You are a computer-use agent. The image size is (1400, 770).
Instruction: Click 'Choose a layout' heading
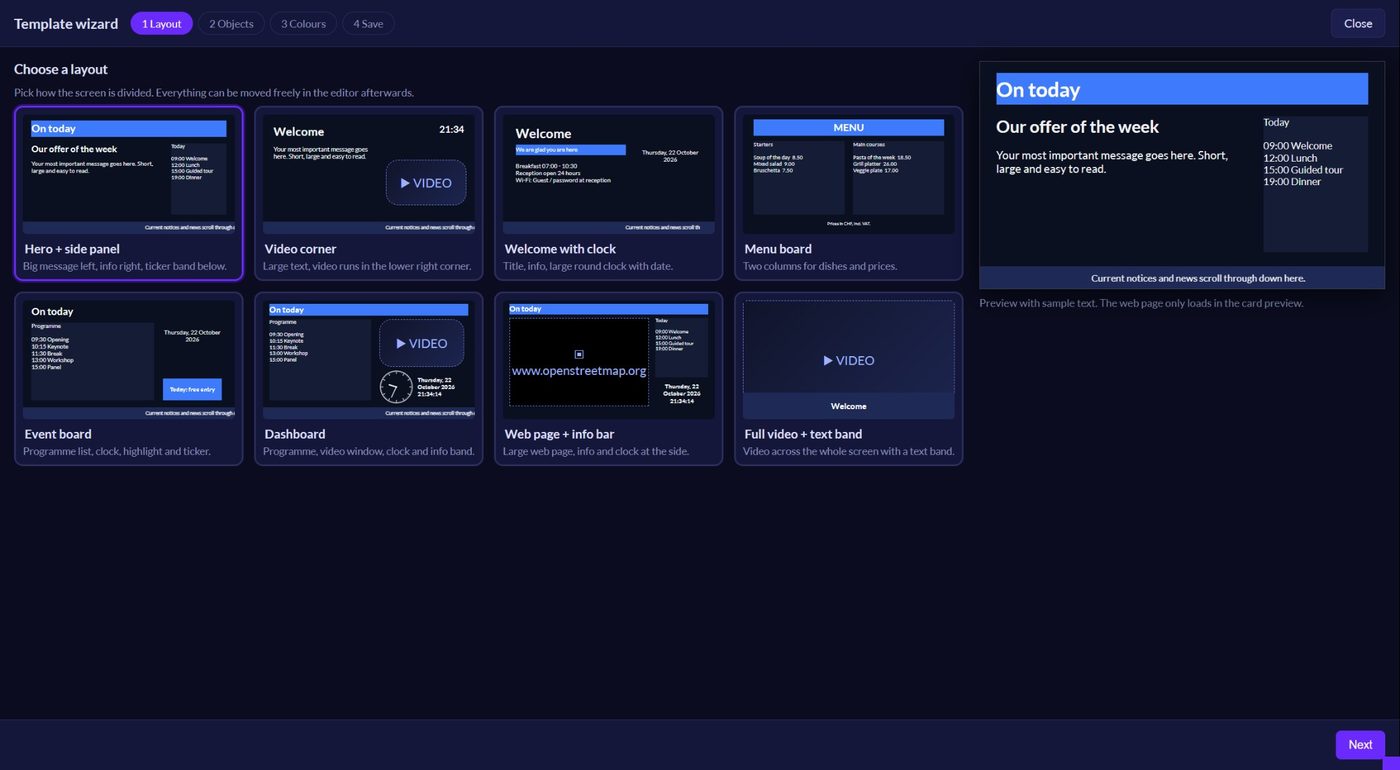(x=61, y=69)
